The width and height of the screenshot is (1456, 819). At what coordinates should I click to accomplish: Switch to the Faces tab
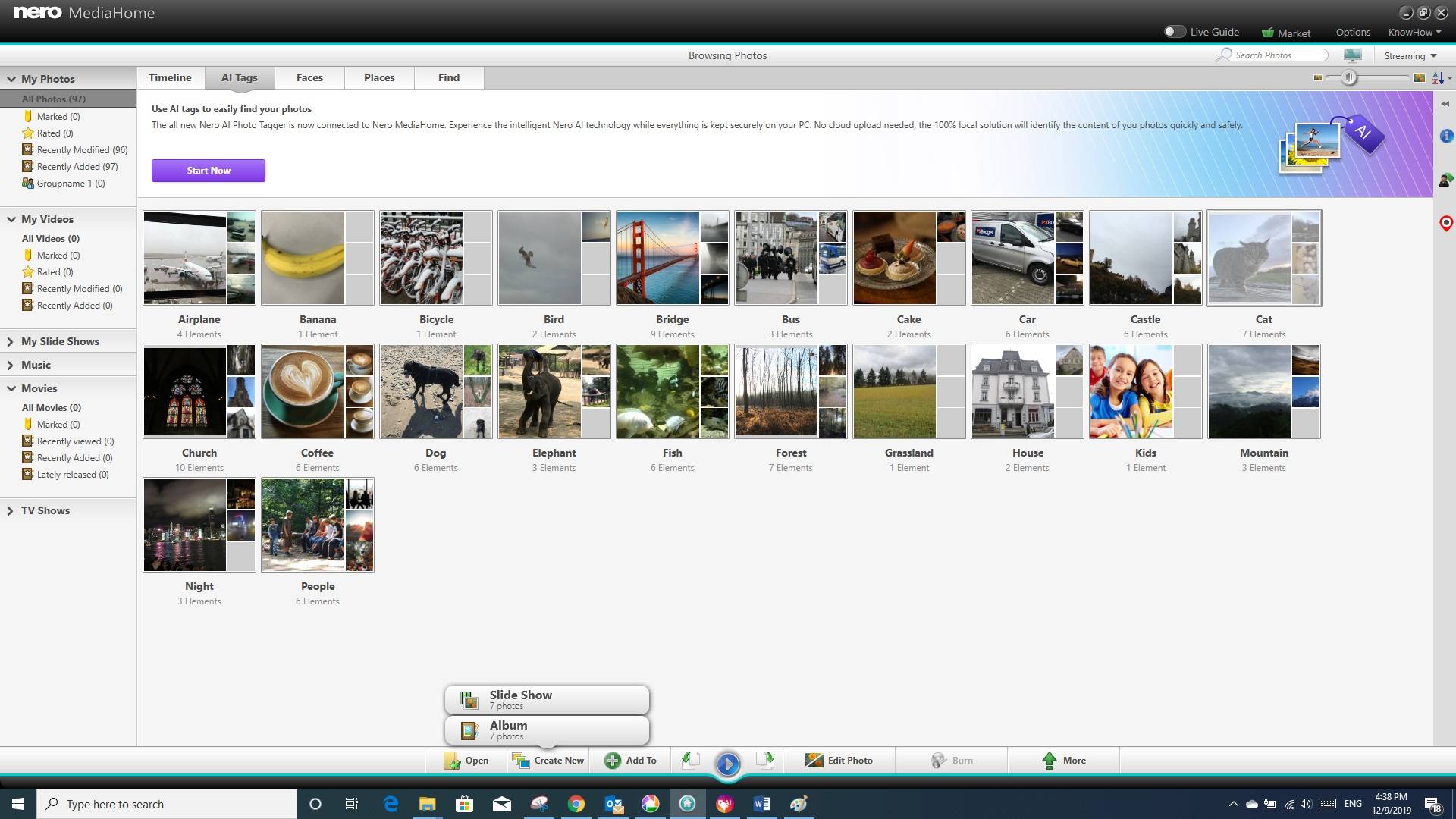point(309,77)
